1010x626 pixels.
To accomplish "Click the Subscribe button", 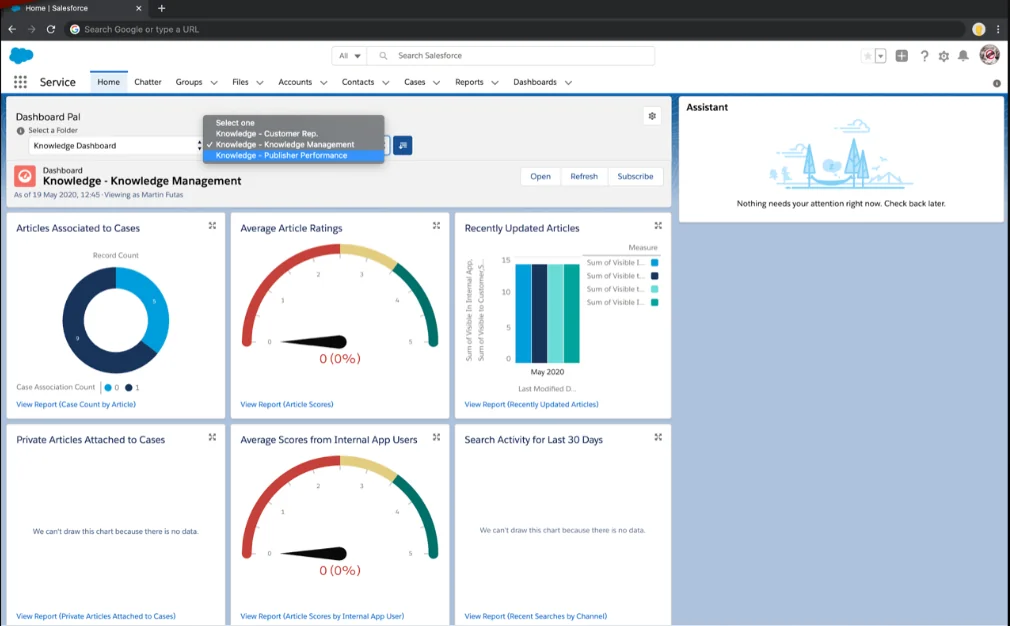I will coord(635,176).
